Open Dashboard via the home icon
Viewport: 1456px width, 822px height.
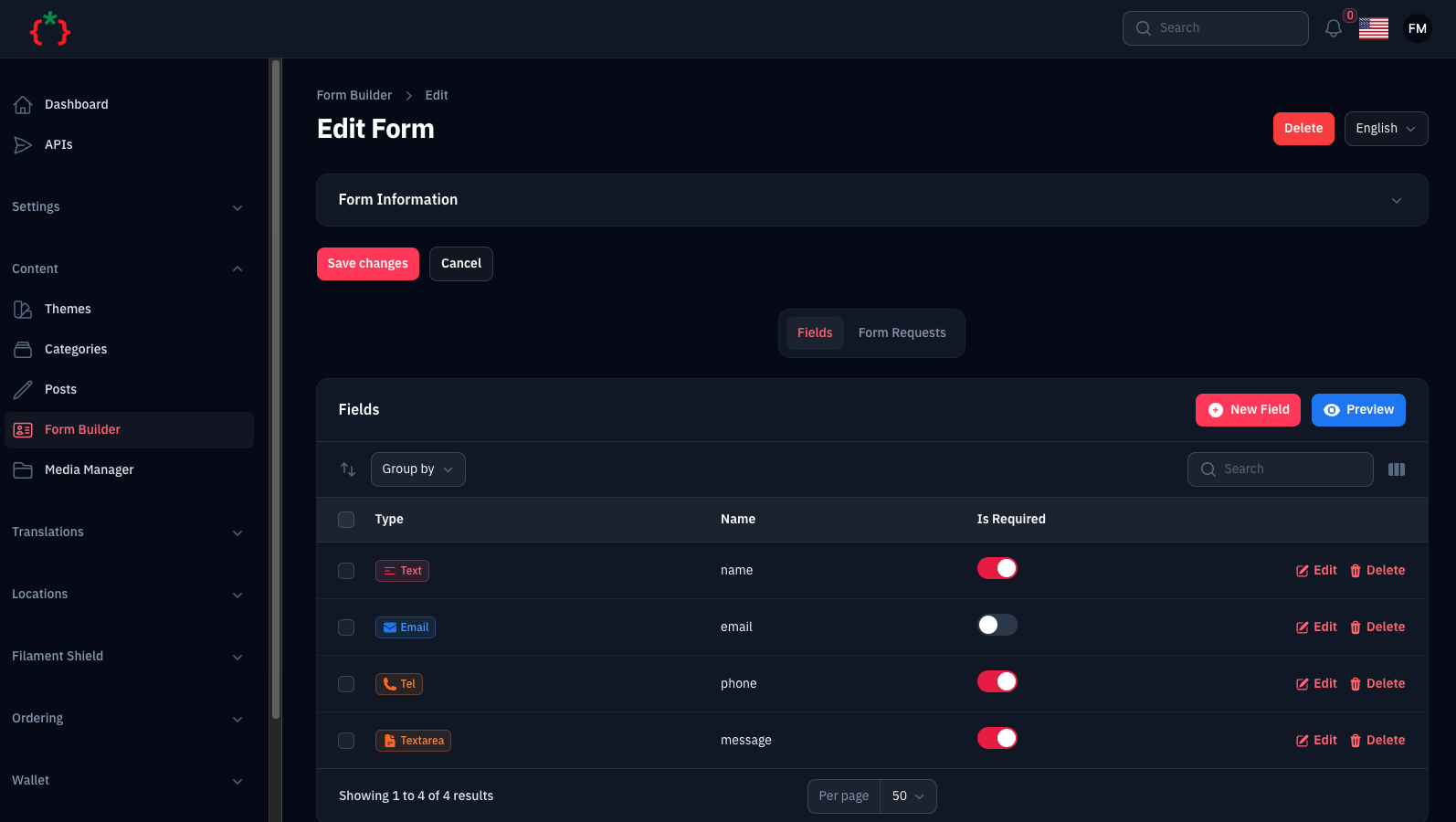[x=23, y=105]
